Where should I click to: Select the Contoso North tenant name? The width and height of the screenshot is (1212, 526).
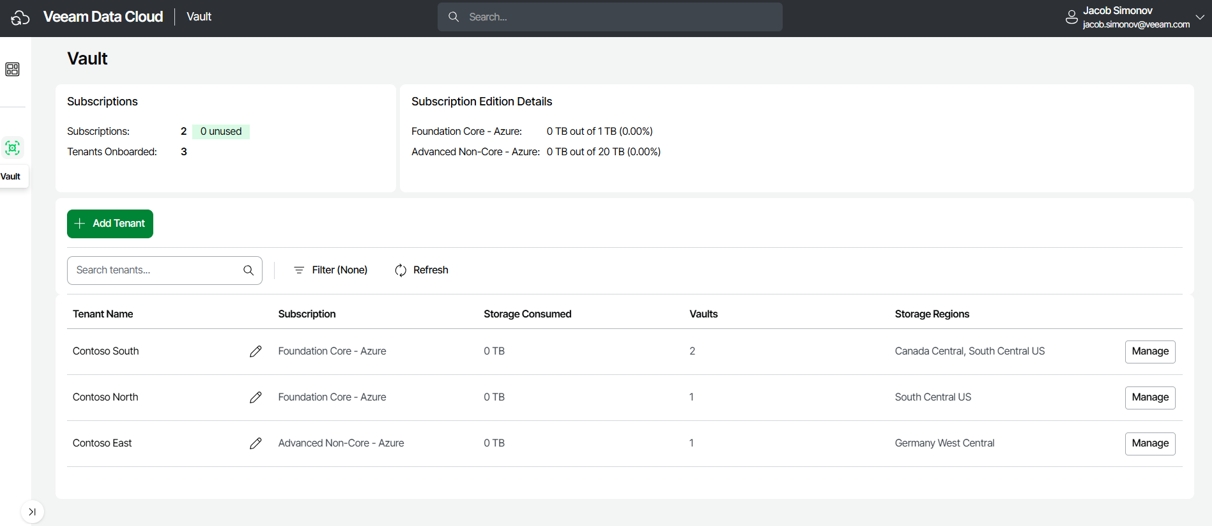pyautogui.click(x=105, y=397)
